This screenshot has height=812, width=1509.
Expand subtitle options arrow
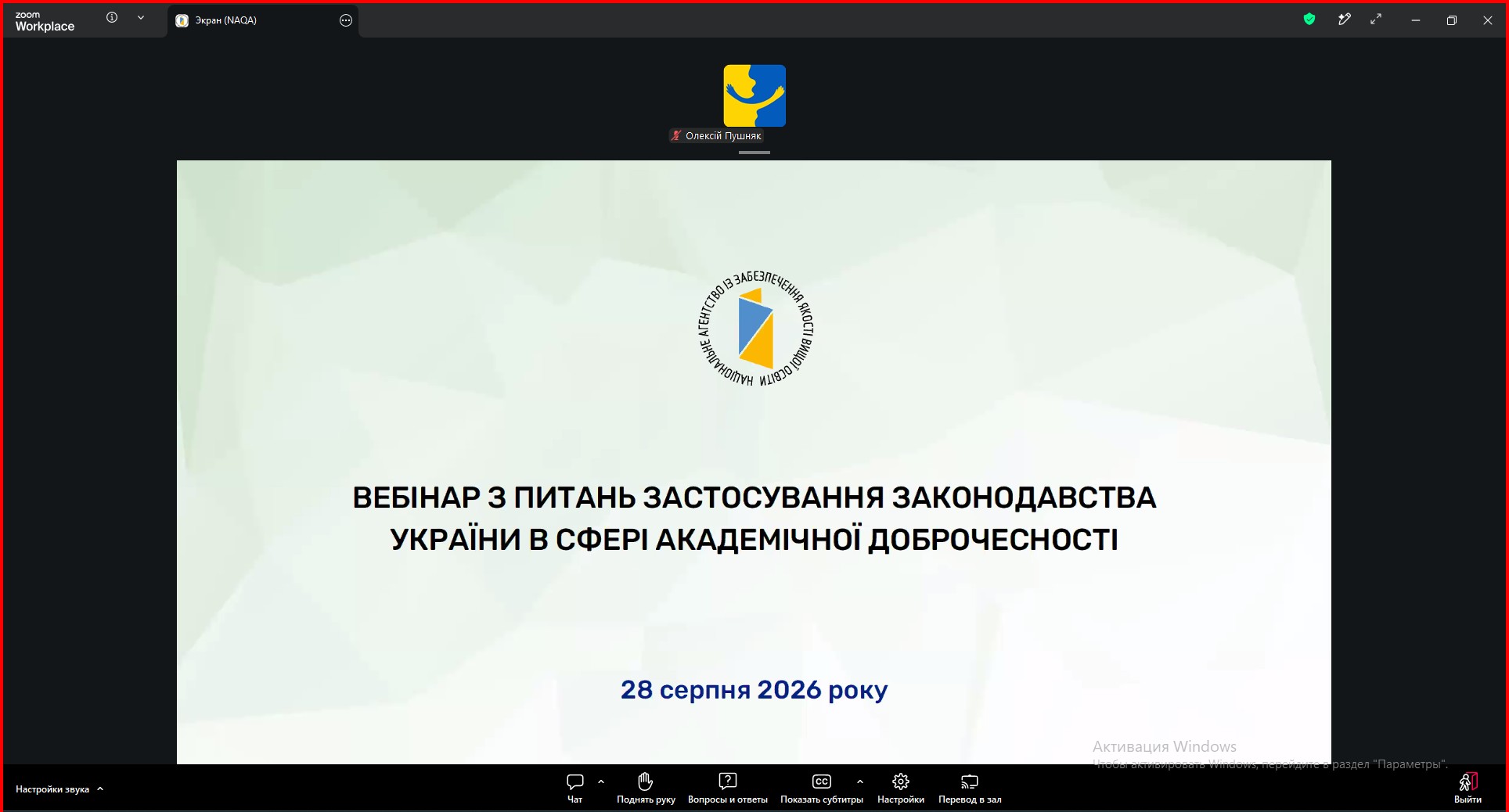(860, 781)
